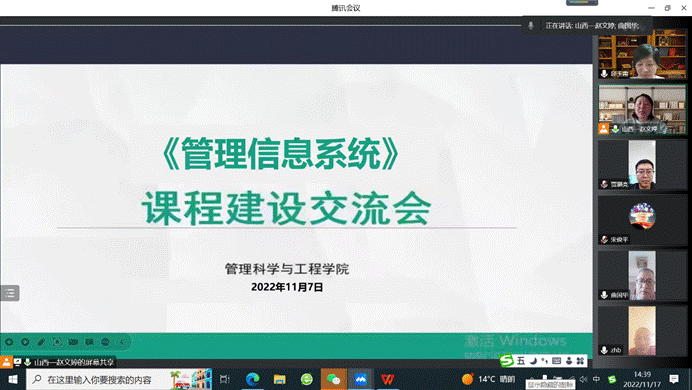Launch Microsoft Edge from the taskbar

click(252, 379)
